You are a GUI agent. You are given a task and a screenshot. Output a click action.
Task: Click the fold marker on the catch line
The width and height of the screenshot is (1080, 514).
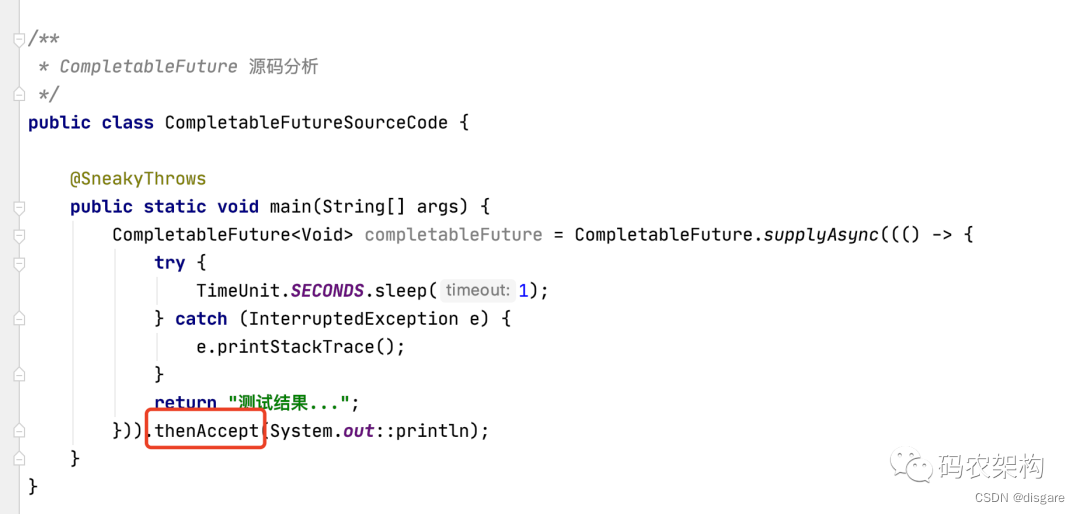19,318
